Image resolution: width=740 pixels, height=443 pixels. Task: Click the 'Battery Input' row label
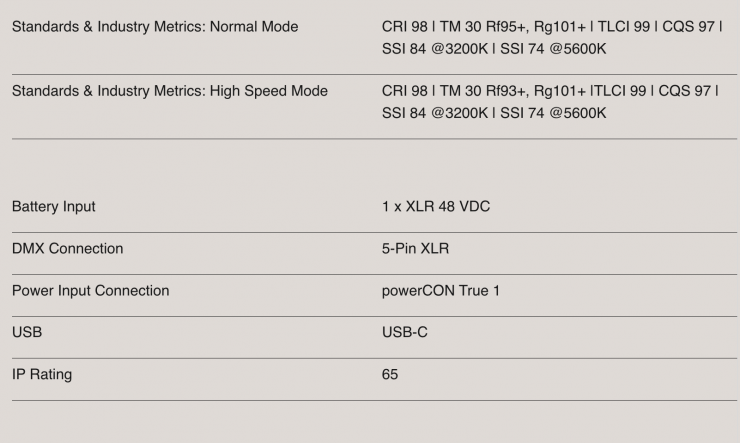click(54, 207)
